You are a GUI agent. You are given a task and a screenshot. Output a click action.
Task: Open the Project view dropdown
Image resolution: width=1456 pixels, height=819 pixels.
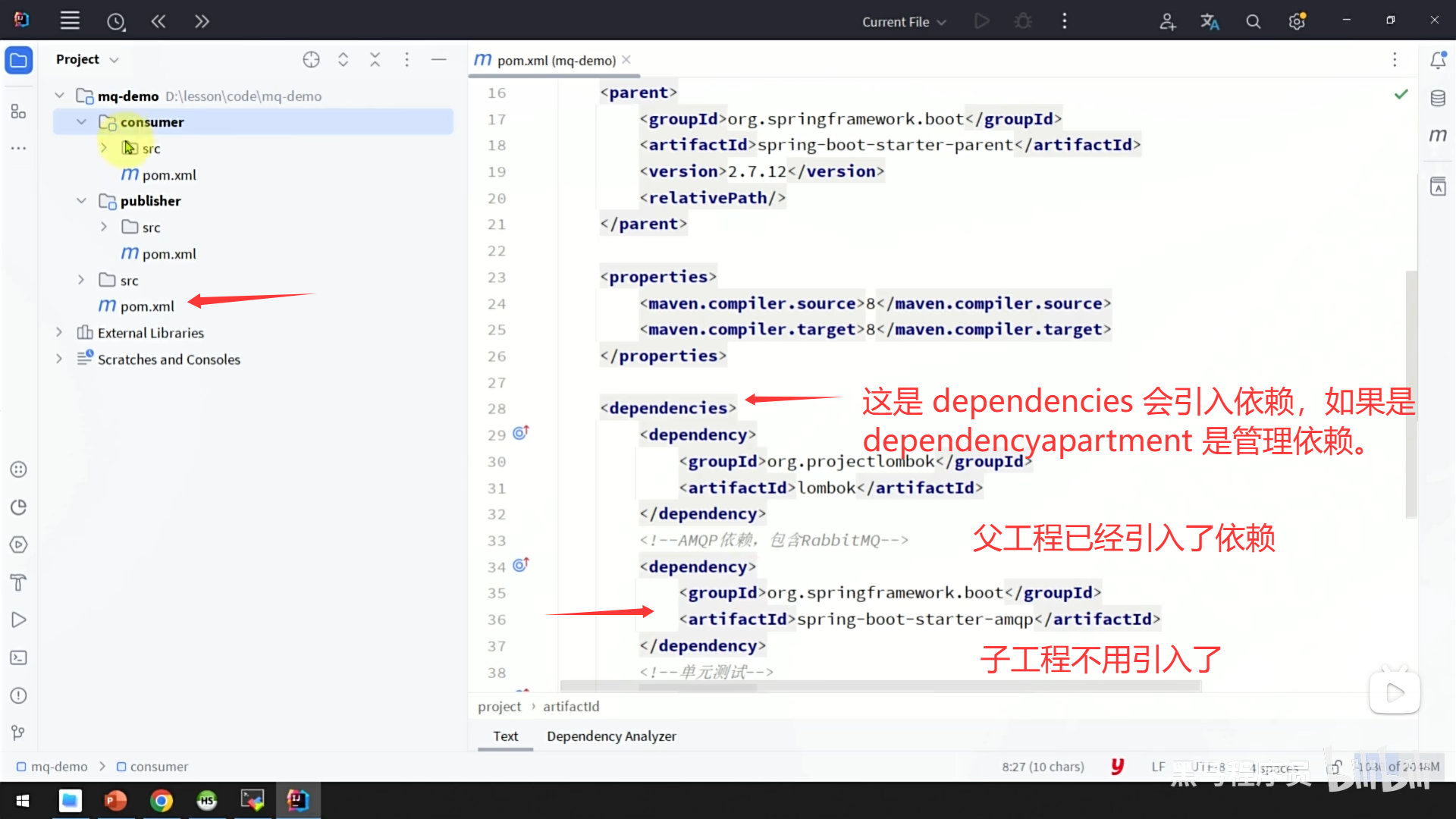pyautogui.click(x=87, y=60)
